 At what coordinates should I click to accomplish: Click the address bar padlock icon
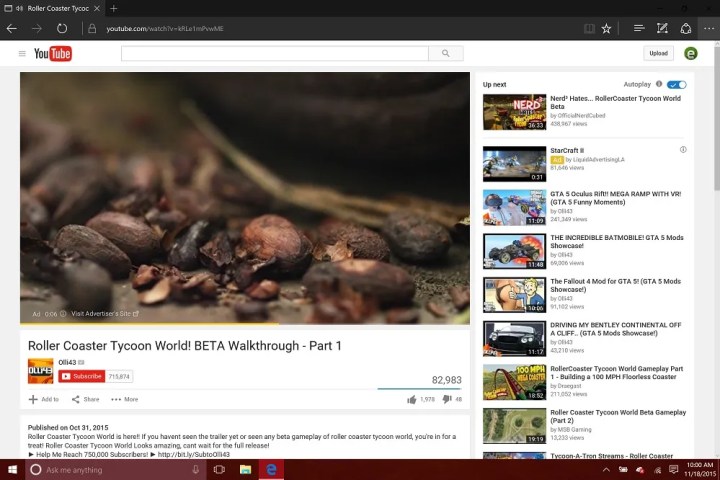92,28
